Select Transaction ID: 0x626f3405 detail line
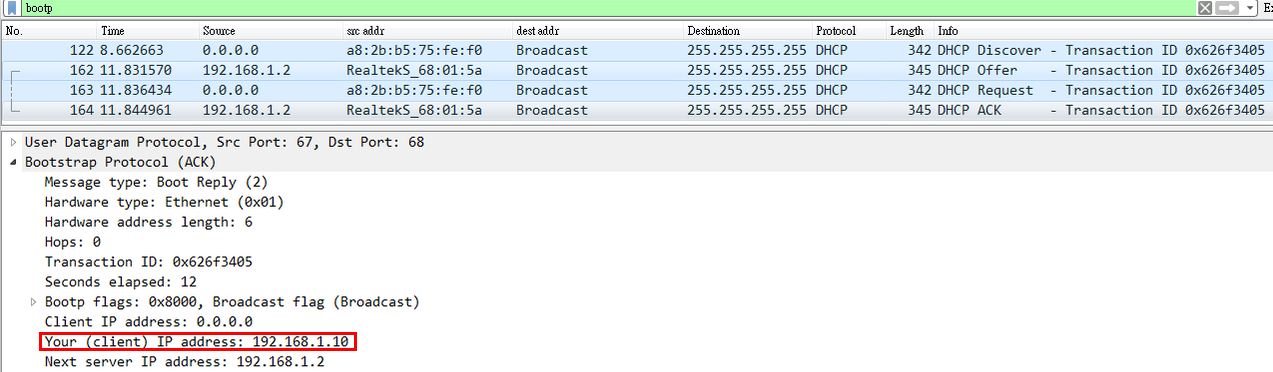This screenshot has height=372, width=1273. 148,262
